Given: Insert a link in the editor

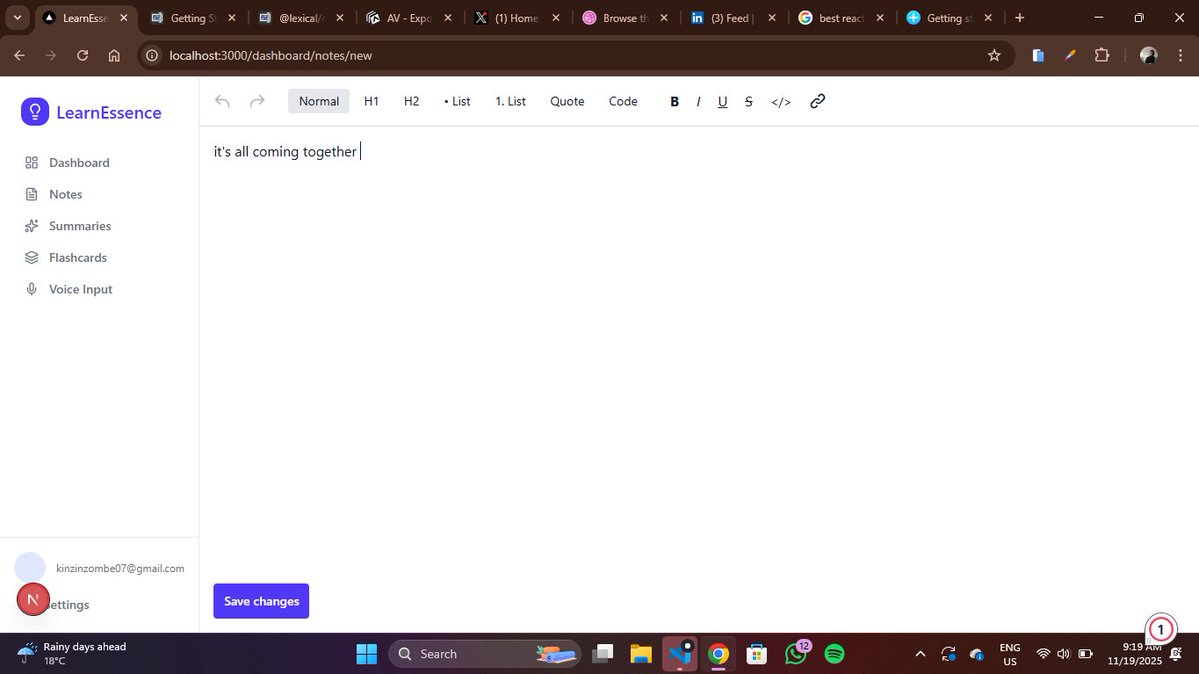Looking at the screenshot, I should tap(817, 101).
